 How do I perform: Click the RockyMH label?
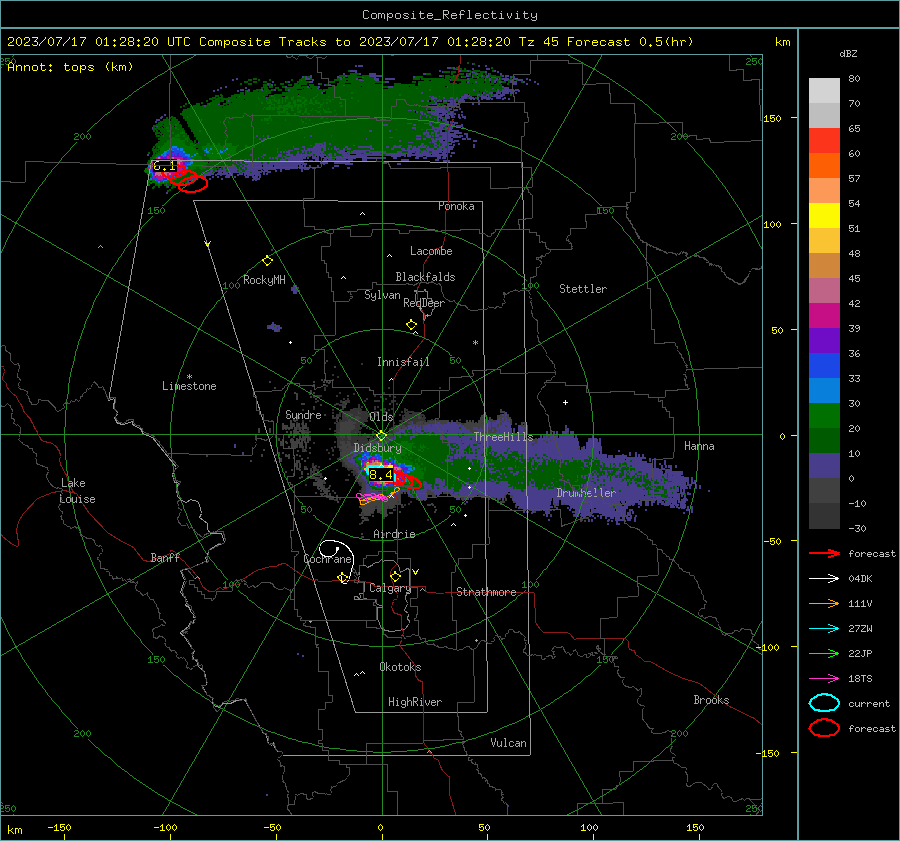pyautogui.click(x=264, y=280)
